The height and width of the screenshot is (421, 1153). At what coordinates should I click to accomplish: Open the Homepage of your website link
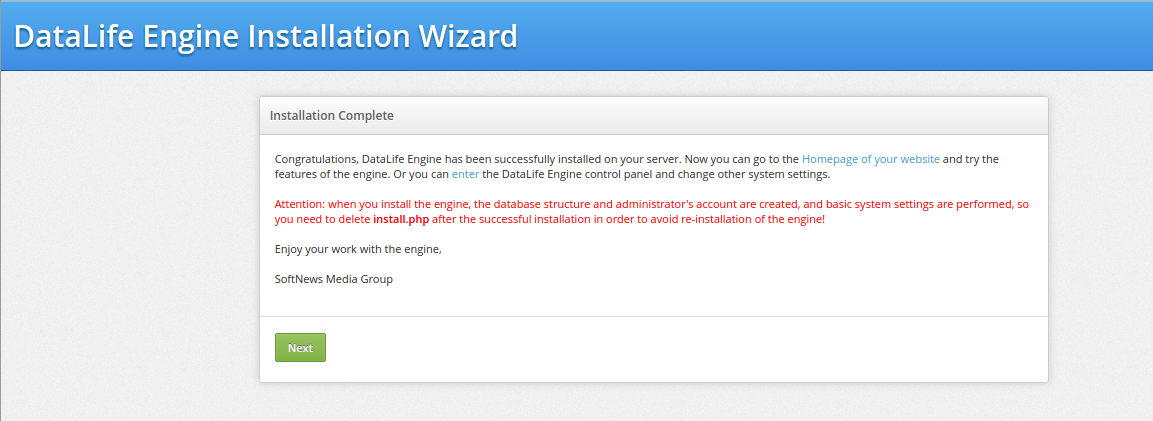coord(870,159)
